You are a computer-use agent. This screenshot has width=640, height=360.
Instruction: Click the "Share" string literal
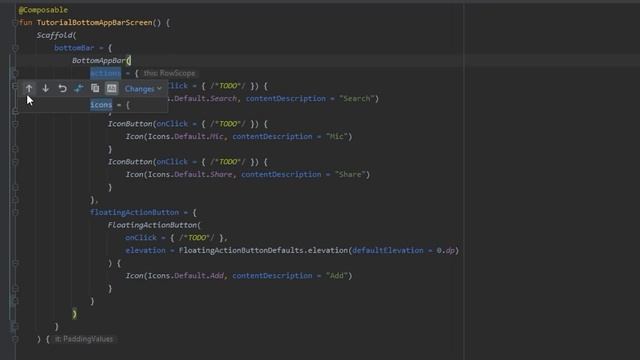click(x=350, y=174)
